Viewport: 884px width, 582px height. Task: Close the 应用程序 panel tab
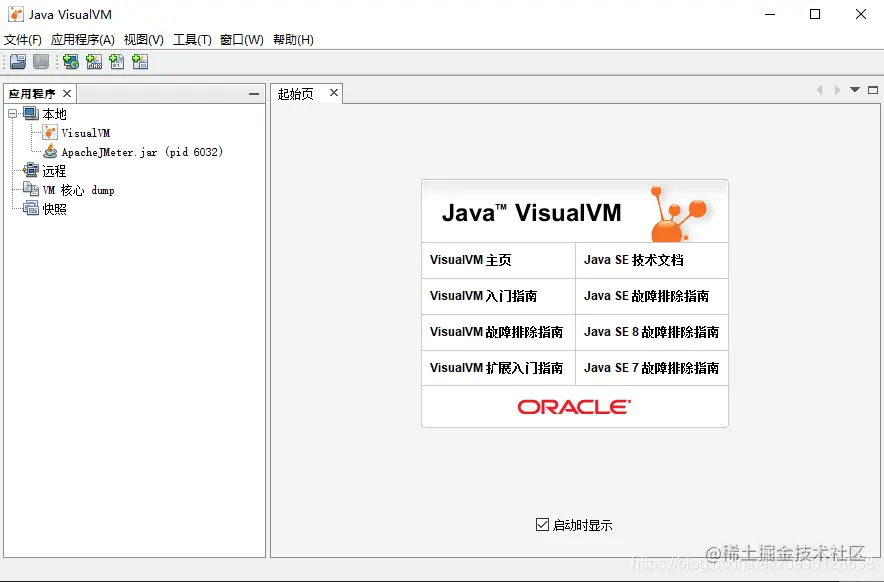67,94
